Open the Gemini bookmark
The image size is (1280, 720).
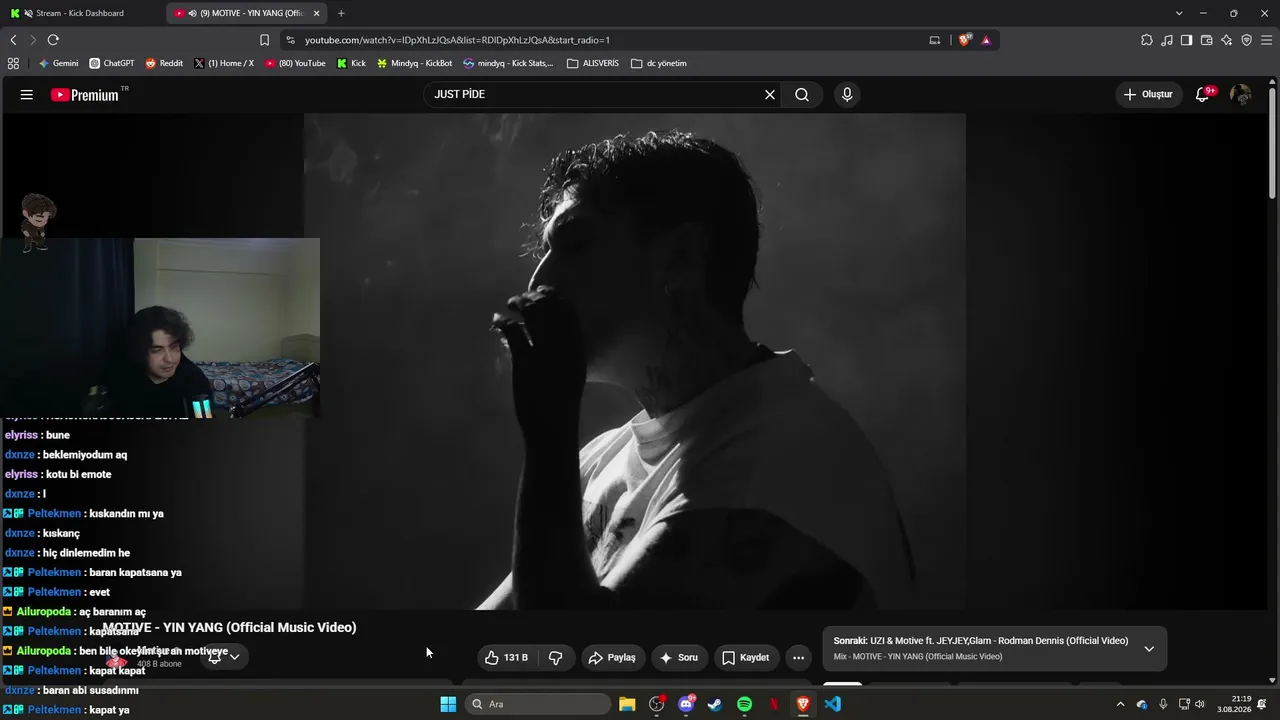coord(58,63)
